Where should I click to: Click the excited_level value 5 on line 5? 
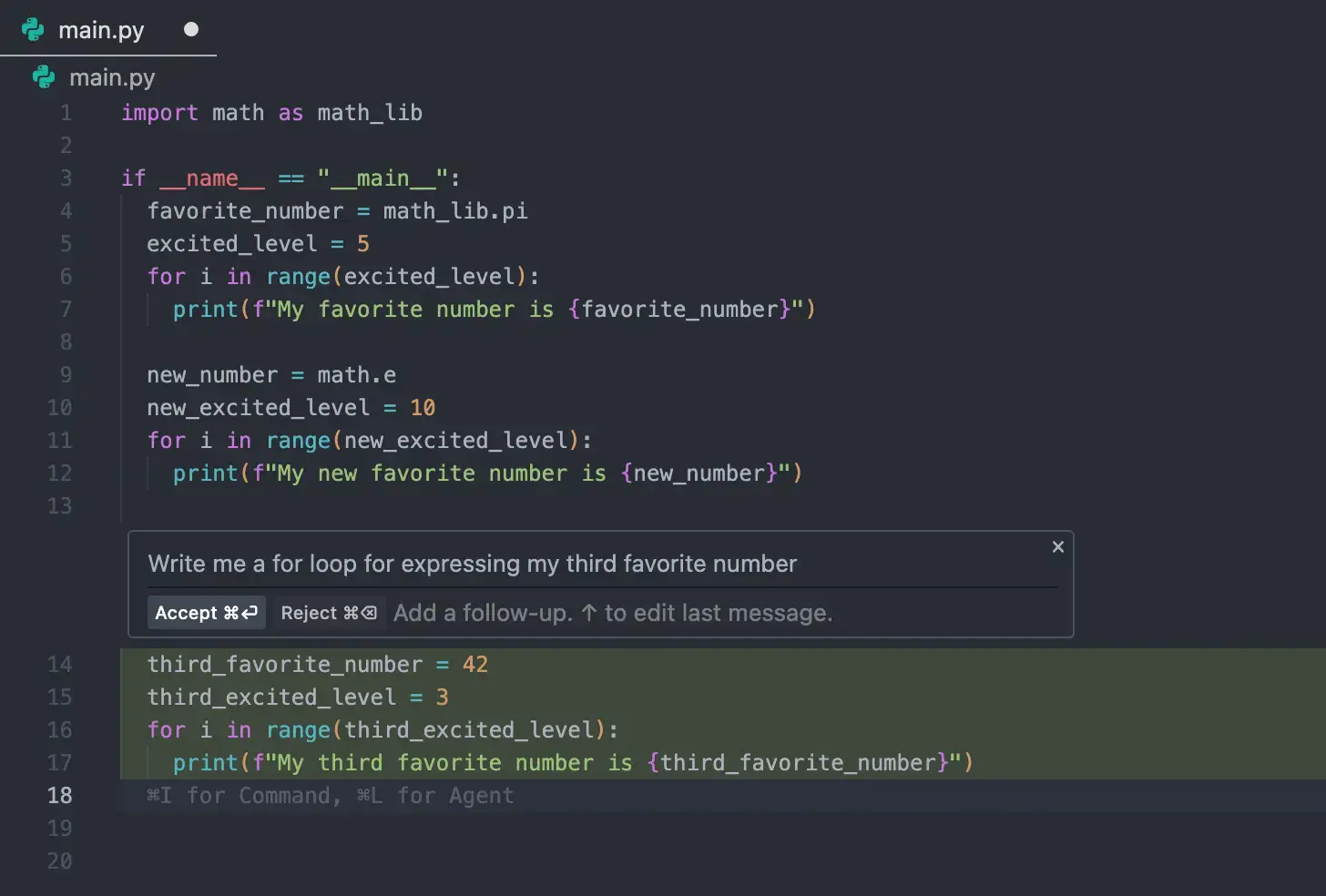coord(362,244)
